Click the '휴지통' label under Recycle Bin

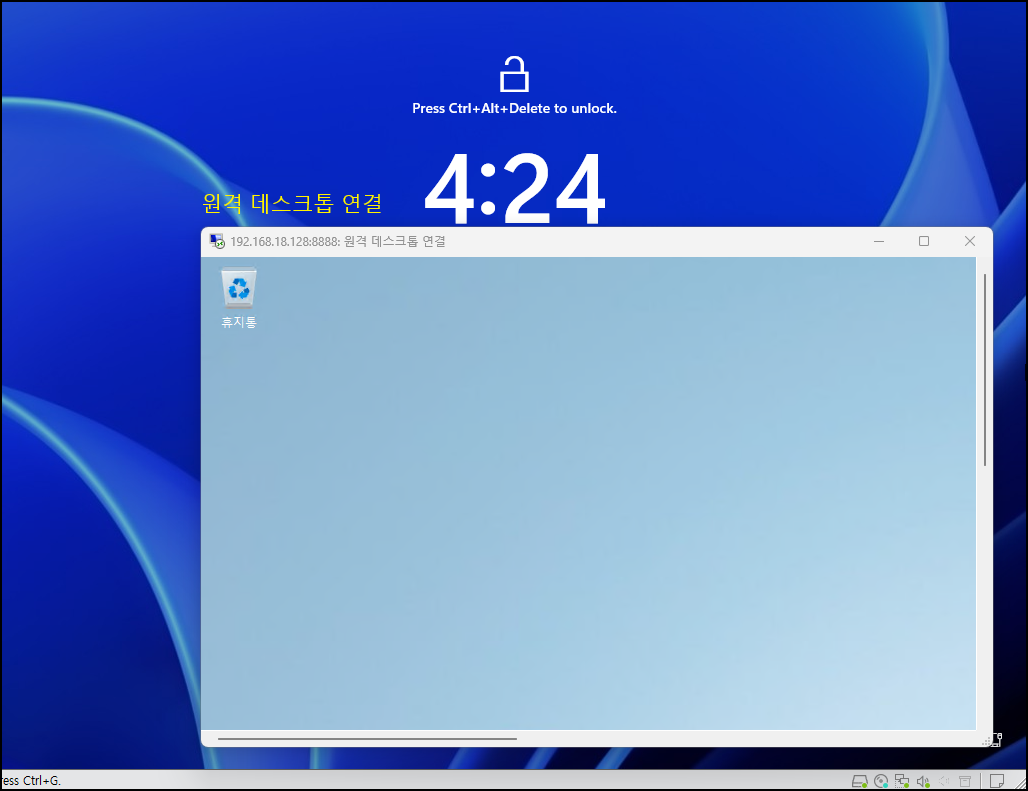point(239,322)
